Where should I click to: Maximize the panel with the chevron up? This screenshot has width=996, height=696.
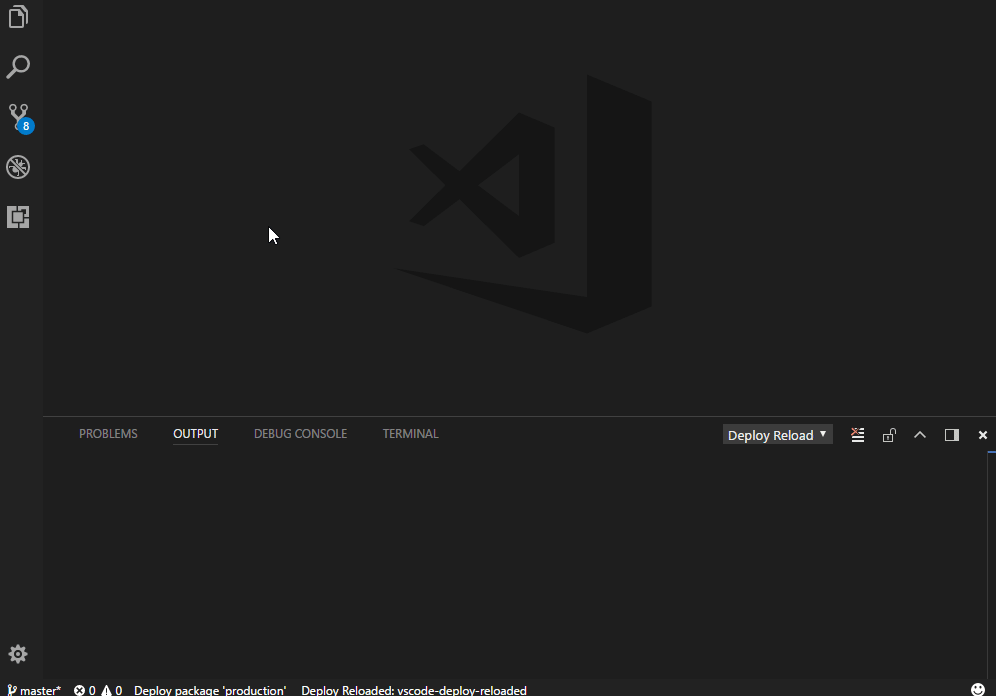coord(920,435)
